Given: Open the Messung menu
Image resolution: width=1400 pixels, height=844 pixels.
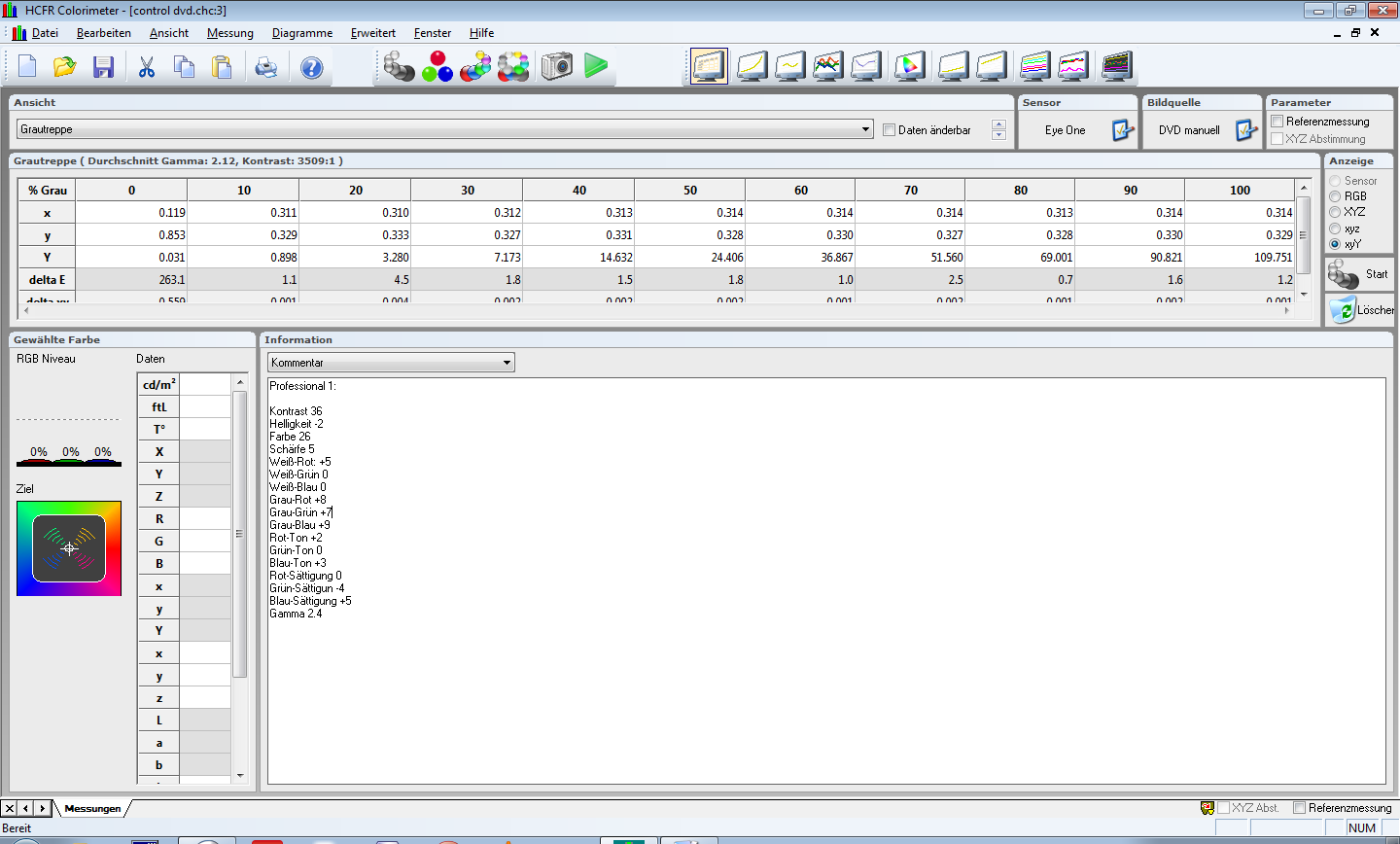Looking at the screenshot, I should click(230, 33).
